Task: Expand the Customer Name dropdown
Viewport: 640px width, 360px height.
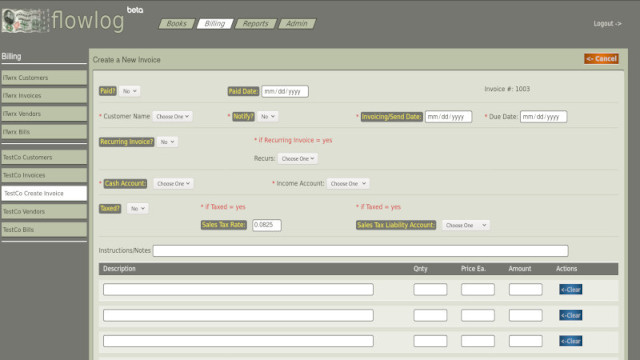Action: [172, 116]
